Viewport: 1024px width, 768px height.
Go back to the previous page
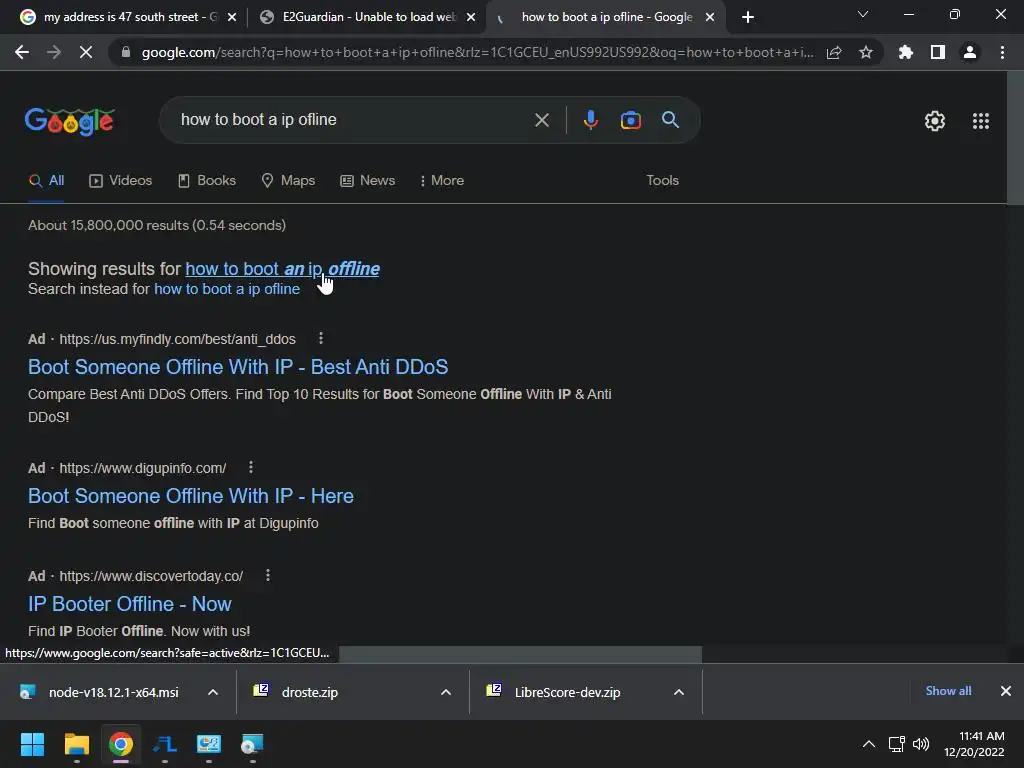(22, 52)
